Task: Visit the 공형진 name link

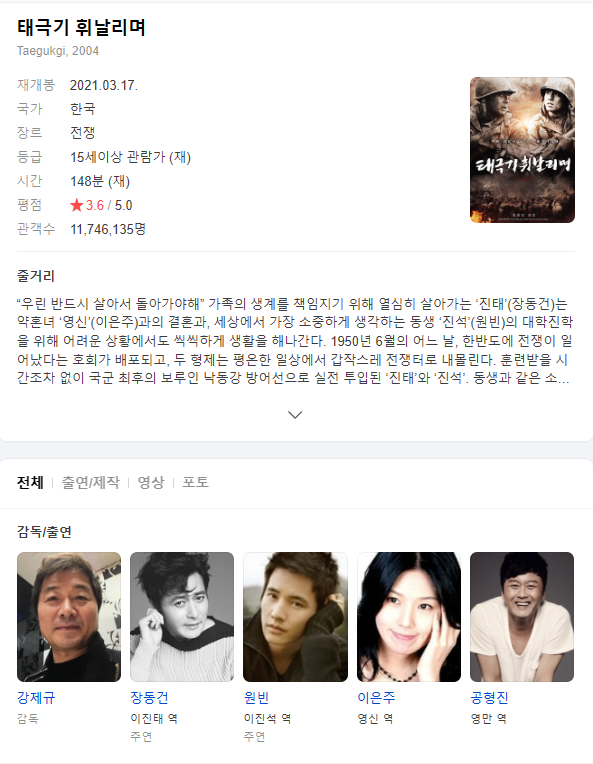Action: click(x=489, y=698)
